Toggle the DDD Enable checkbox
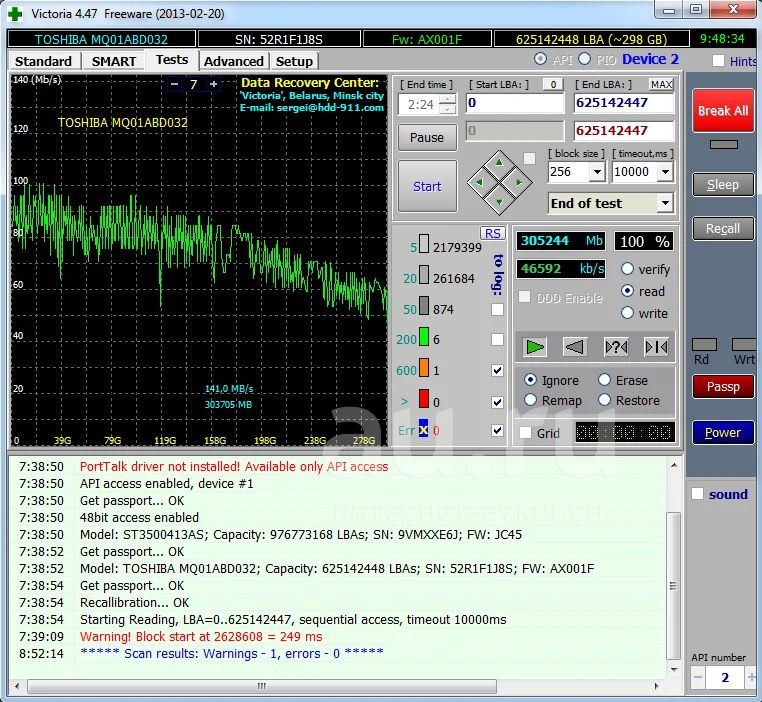This screenshot has width=762, height=702. (524, 296)
